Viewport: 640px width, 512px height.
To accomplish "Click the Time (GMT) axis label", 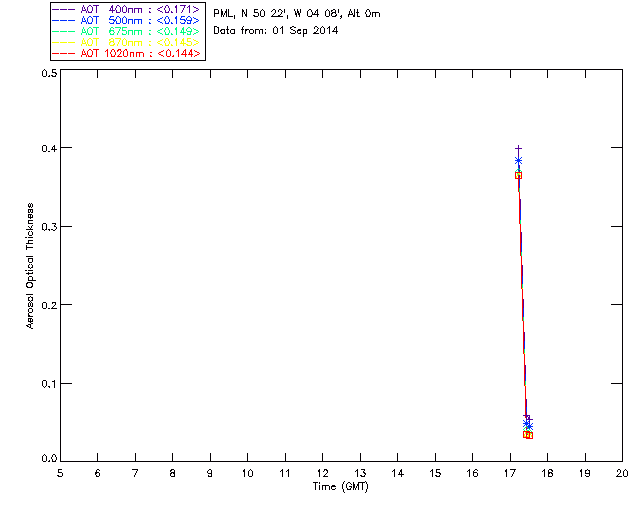I will point(340,487).
